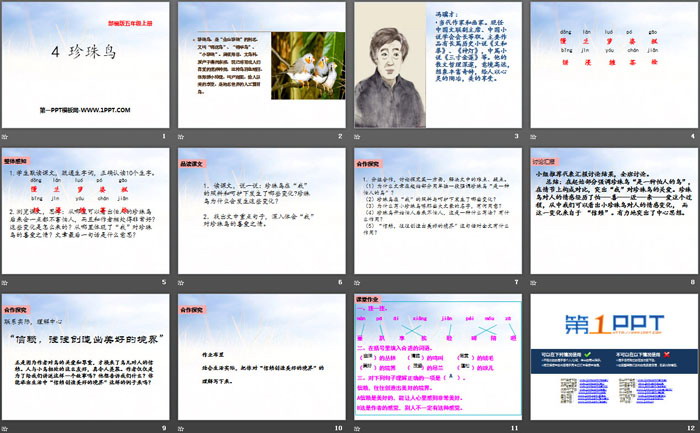The image size is (700, 433).
Task: Click the 整体感知 tag on slide 5
Action: (16, 161)
